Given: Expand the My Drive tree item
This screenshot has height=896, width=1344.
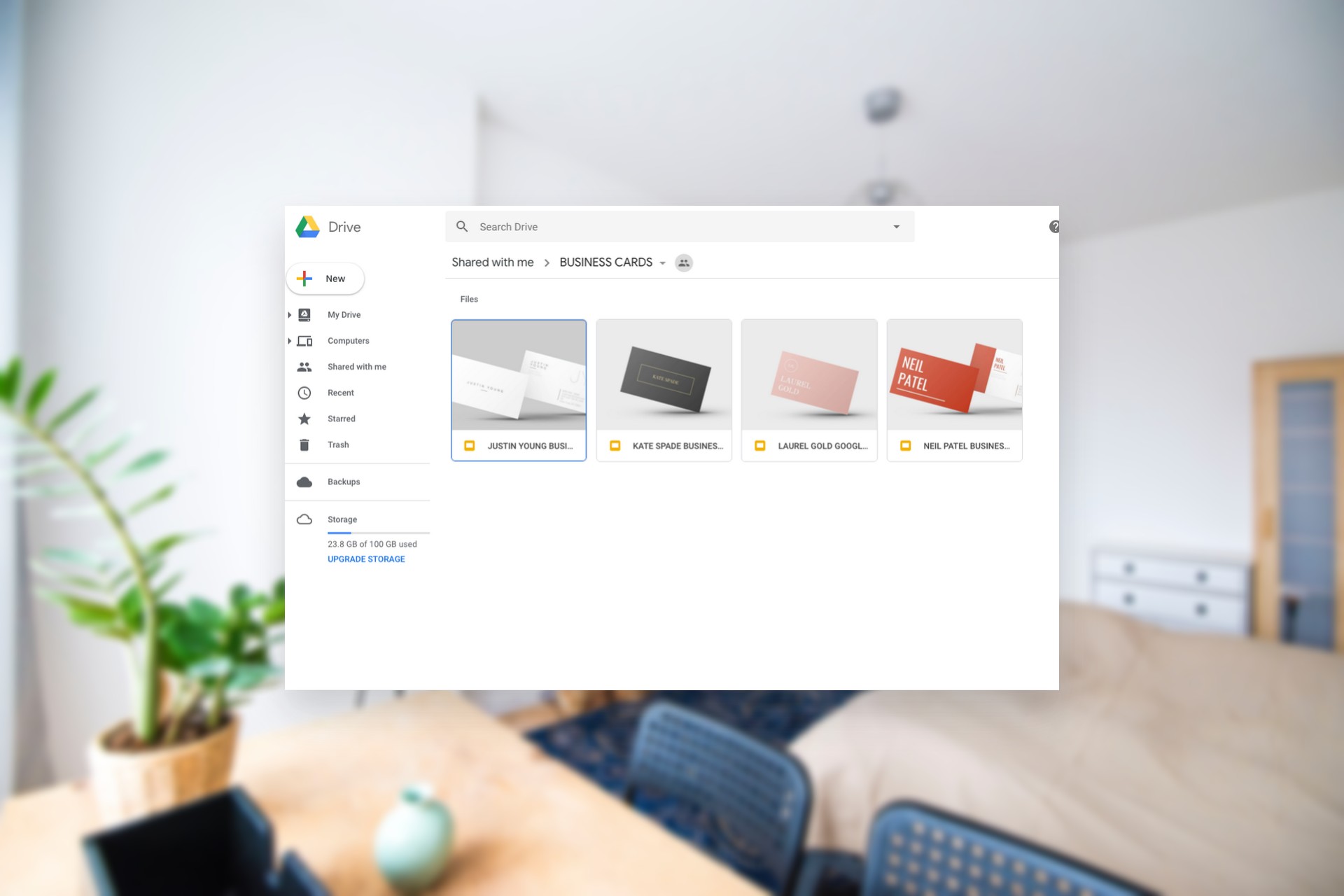Looking at the screenshot, I should (x=291, y=314).
